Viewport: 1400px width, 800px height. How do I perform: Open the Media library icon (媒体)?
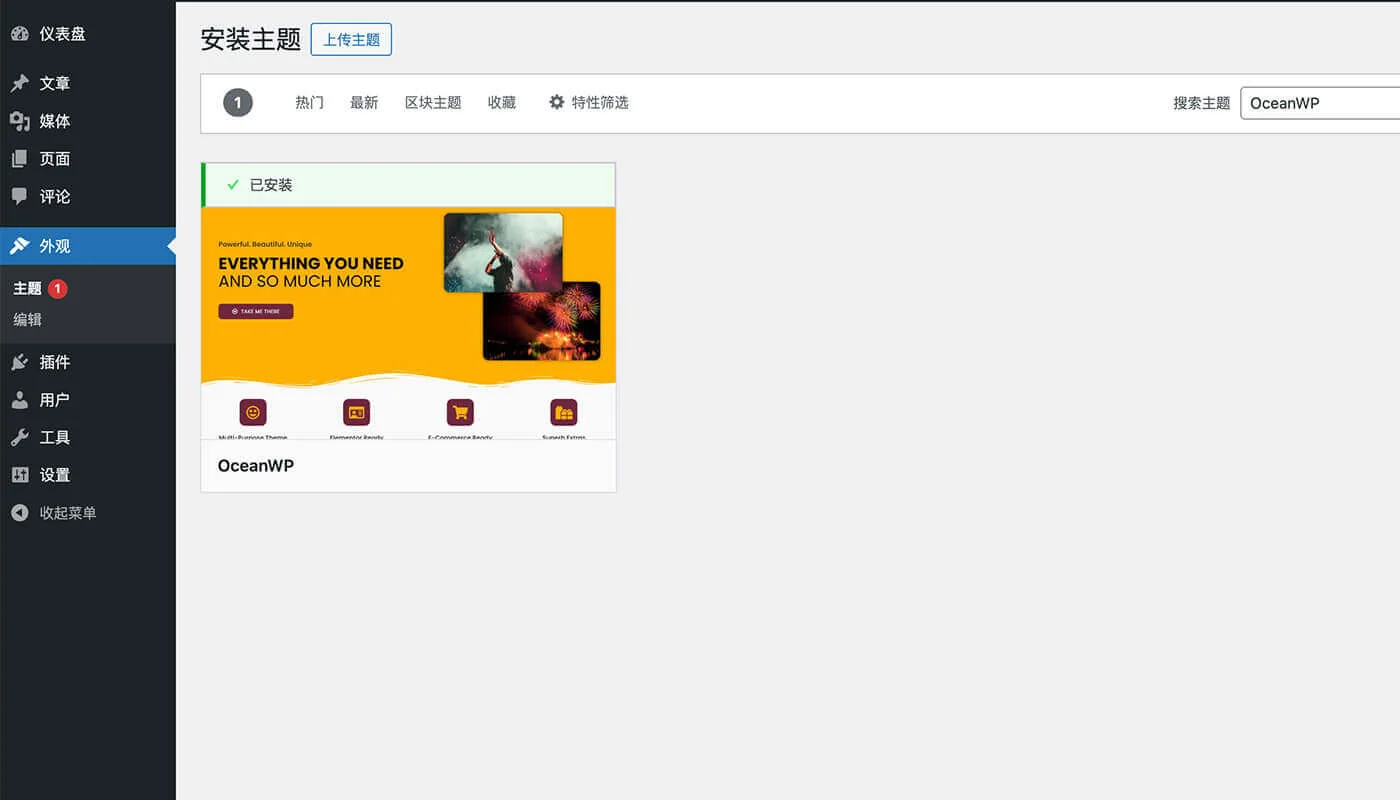tap(20, 121)
